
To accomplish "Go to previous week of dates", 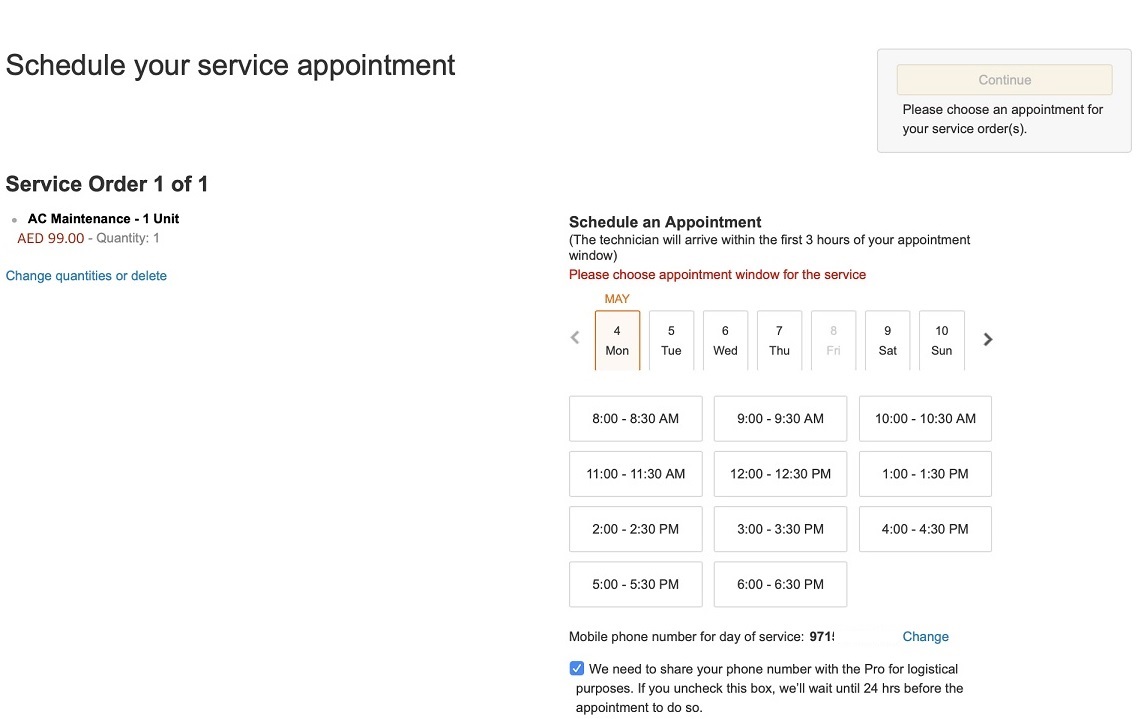I will point(575,339).
